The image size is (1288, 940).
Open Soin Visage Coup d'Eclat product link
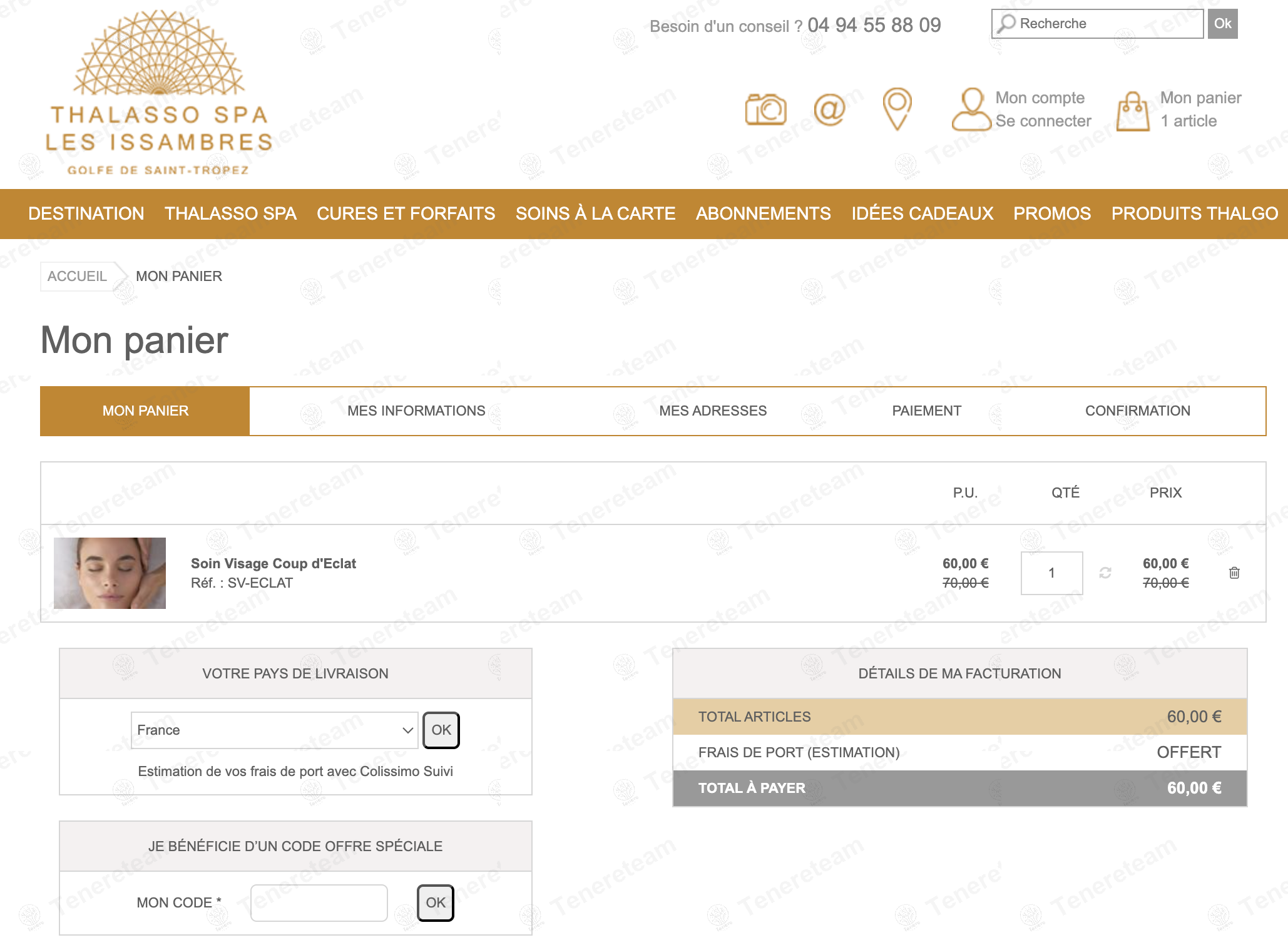[x=273, y=563]
